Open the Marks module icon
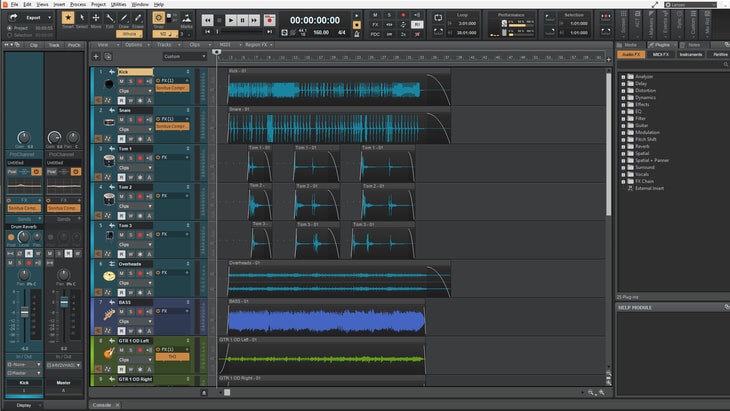 click(x=186, y=19)
